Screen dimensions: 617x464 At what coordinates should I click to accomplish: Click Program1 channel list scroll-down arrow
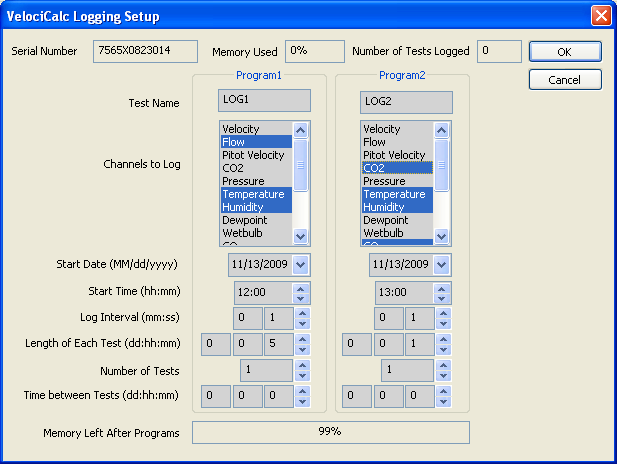pyautogui.click(x=301, y=237)
